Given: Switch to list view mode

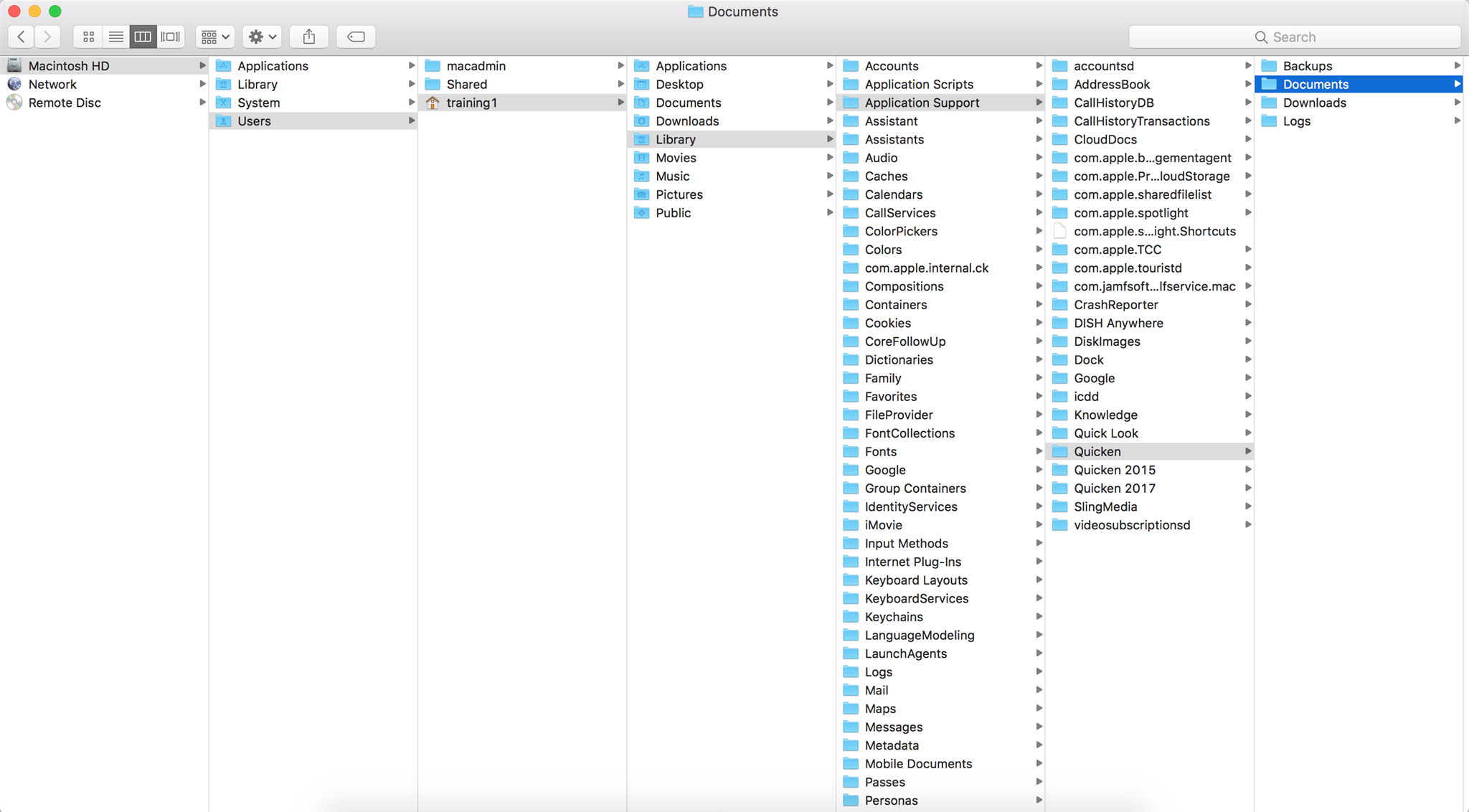Looking at the screenshot, I should click(x=115, y=37).
